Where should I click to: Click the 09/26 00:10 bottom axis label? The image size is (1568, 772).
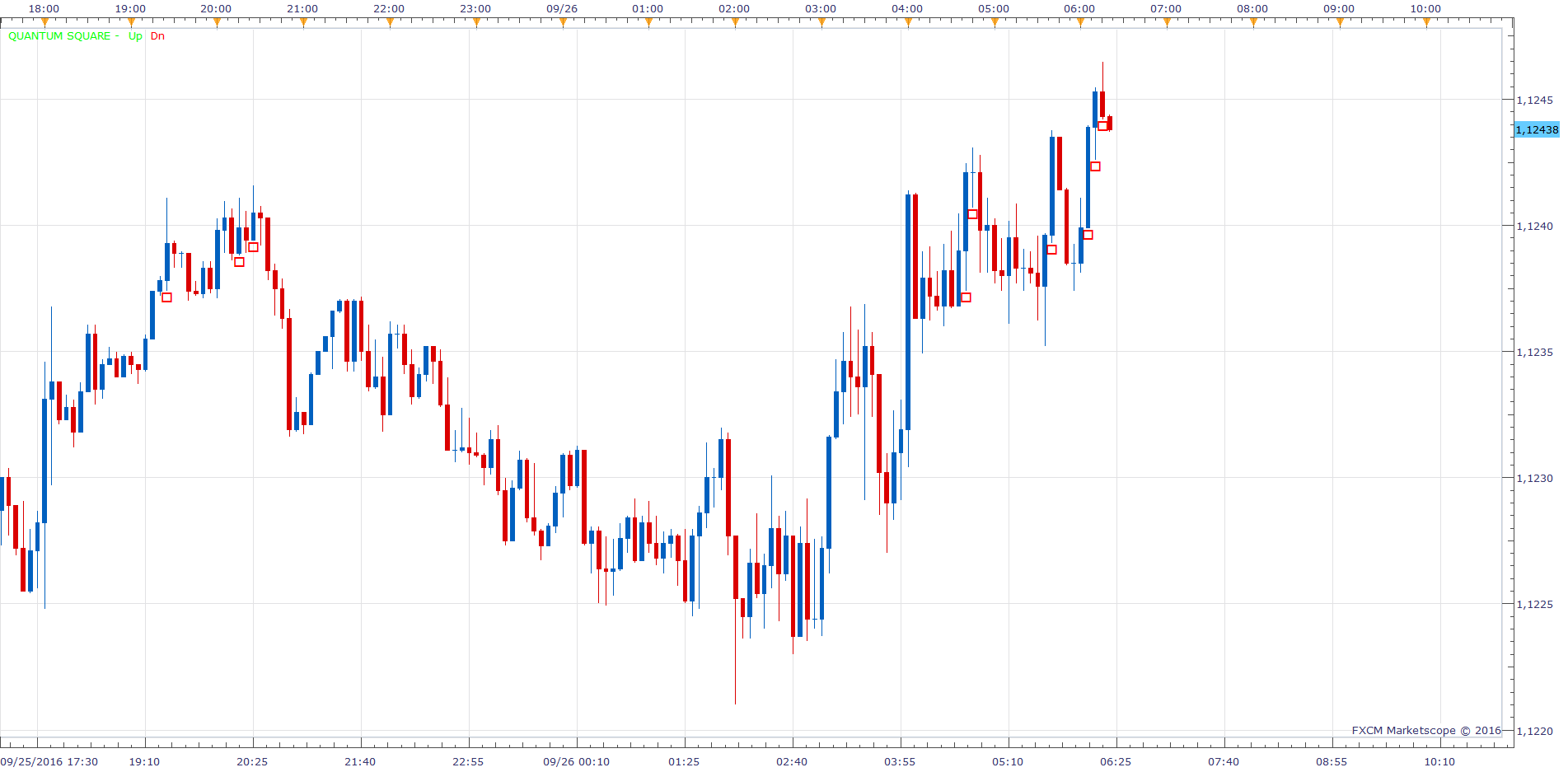click(x=577, y=762)
